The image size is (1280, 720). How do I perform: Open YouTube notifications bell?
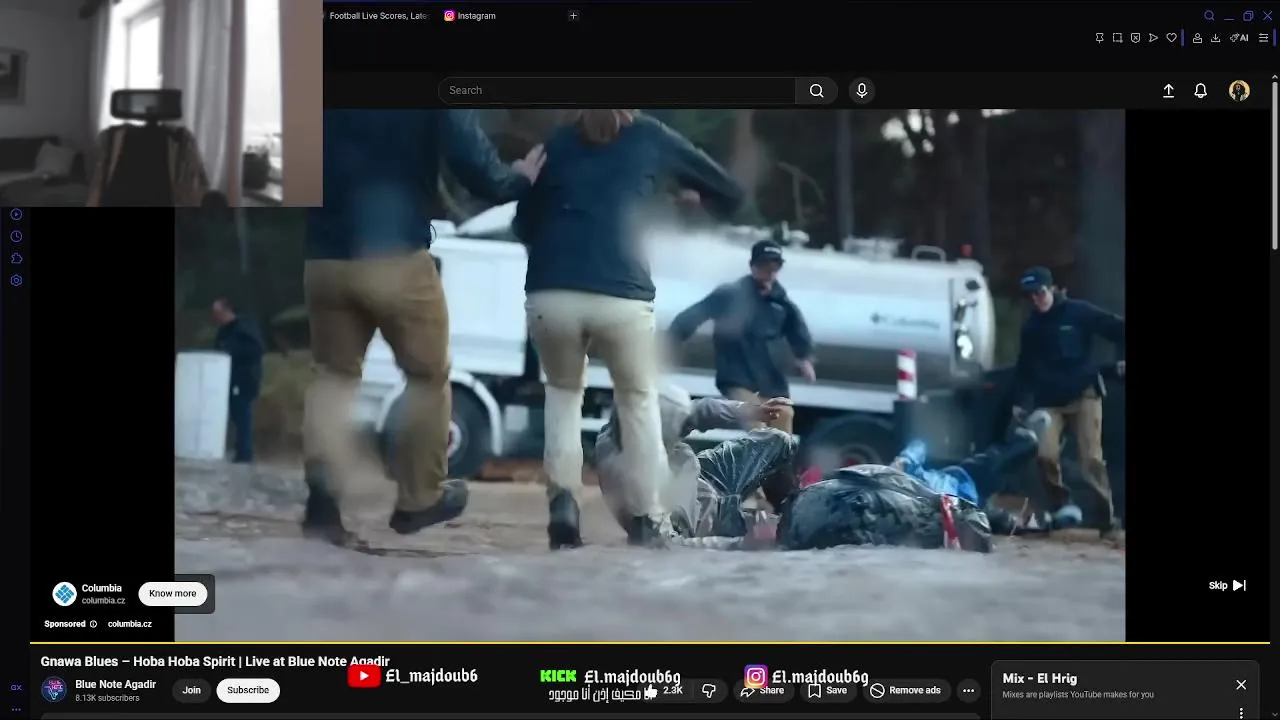pos(1201,91)
